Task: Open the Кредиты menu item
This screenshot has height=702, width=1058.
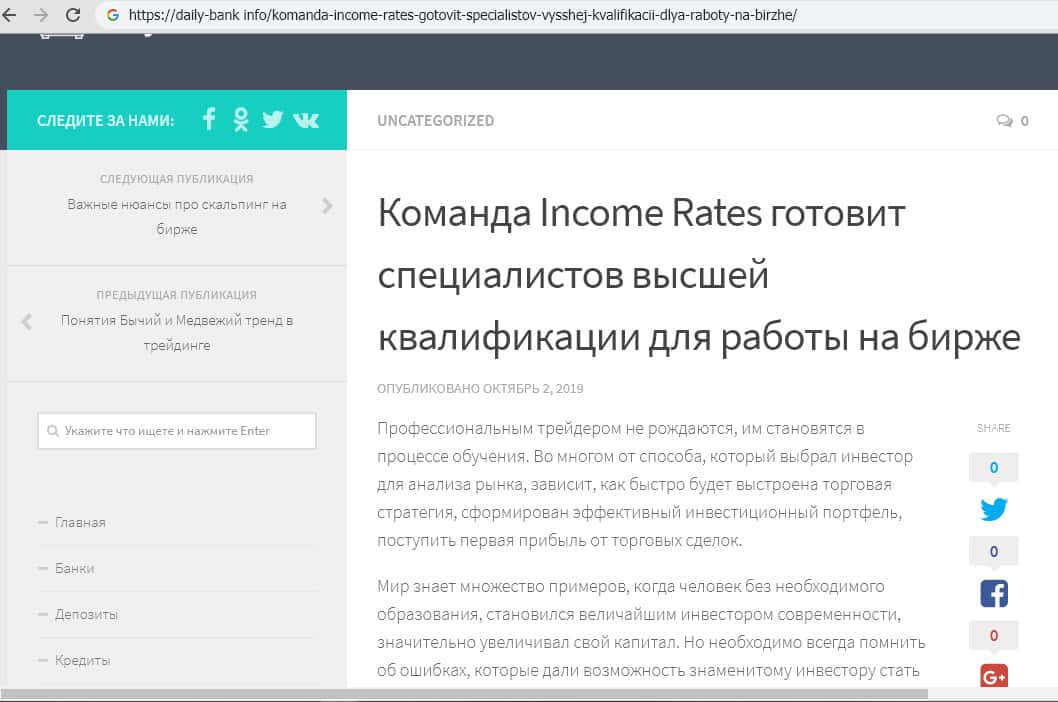Action: (x=82, y=660)
